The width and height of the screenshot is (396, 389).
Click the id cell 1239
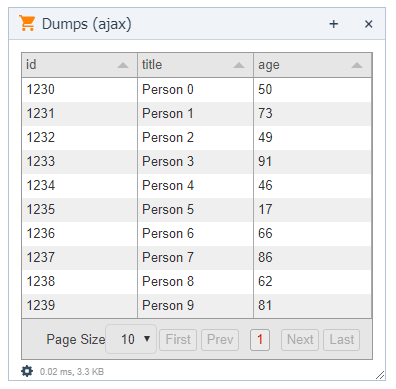coord(80,306)
